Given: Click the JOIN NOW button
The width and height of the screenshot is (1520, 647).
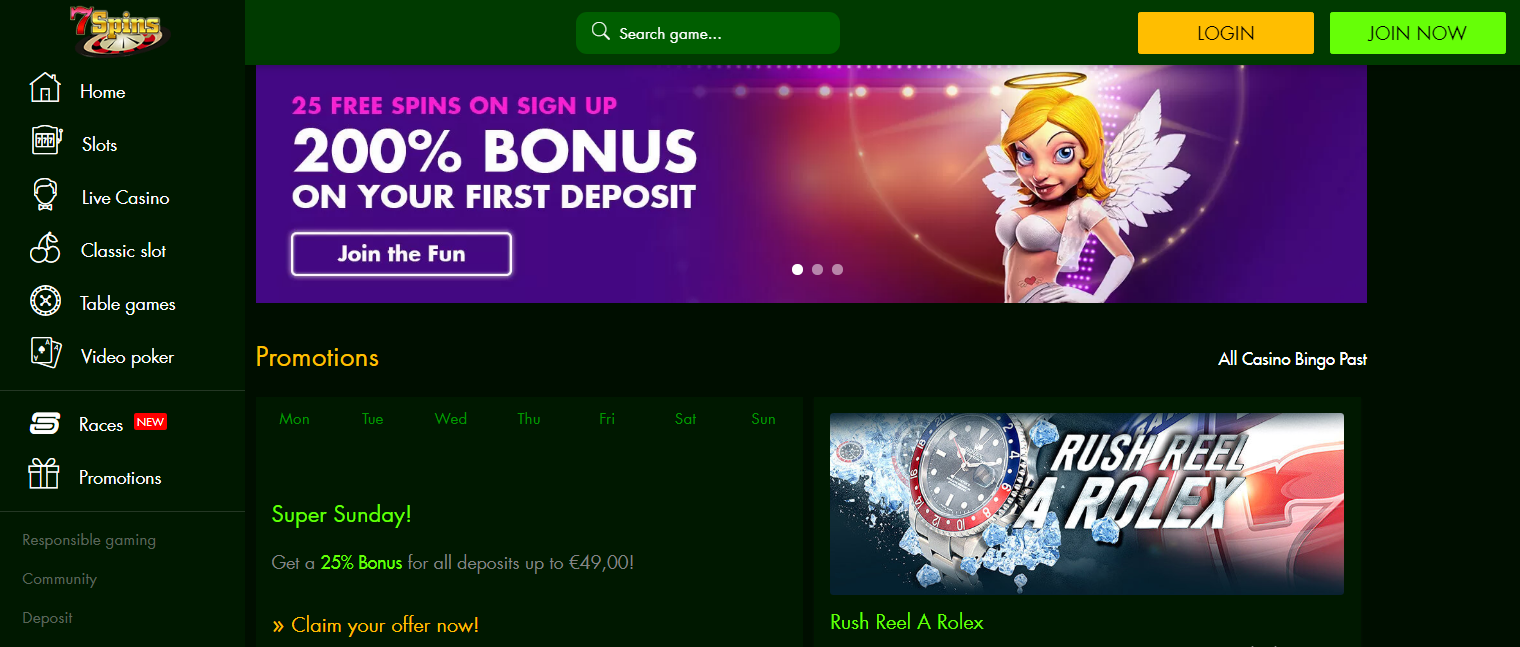Looking at the screenshot, I should click(1417, 33).
